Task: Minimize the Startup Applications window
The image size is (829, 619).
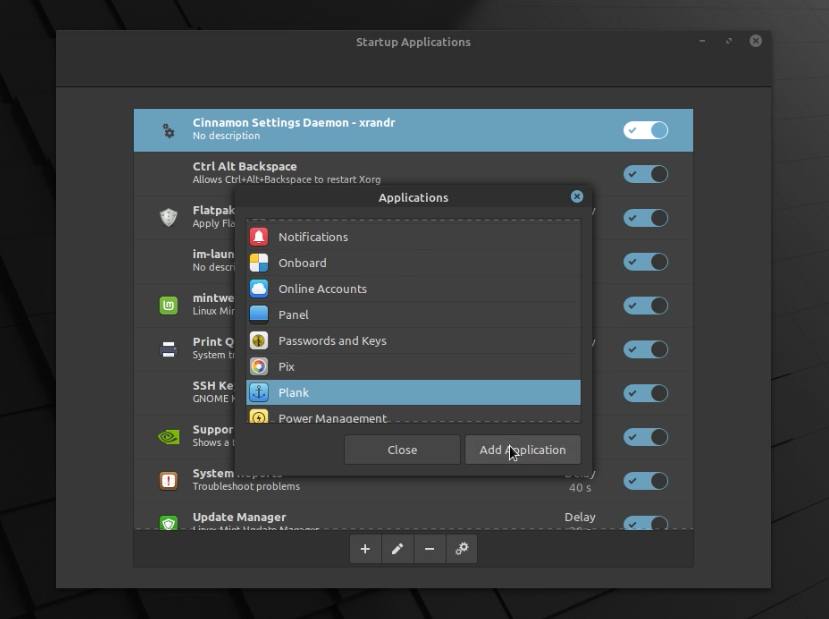Action: 702,41
